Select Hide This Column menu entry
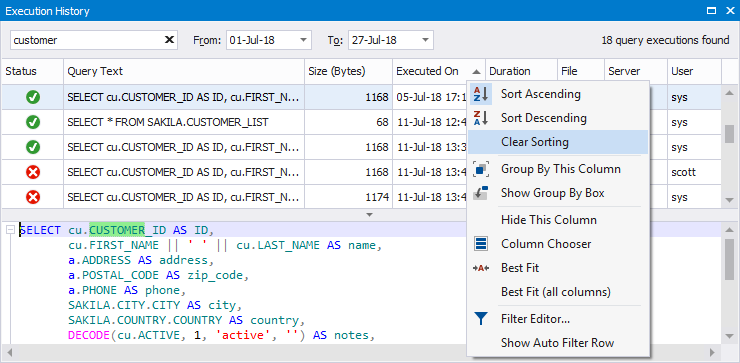This screenshot has height=363, width=740. pyautogui.click(x=558, y=220)
